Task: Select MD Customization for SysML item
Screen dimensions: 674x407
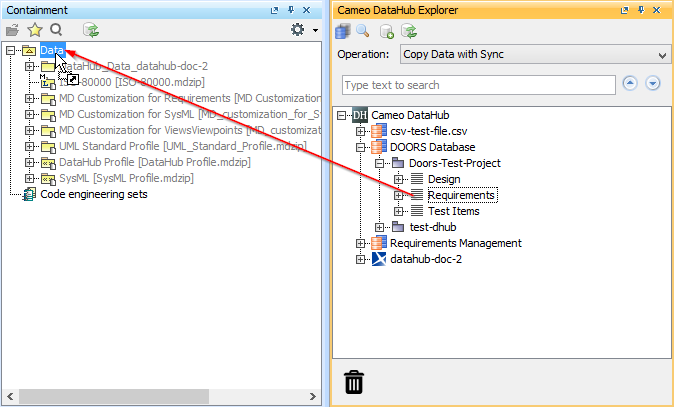Action: pos(190,114)
